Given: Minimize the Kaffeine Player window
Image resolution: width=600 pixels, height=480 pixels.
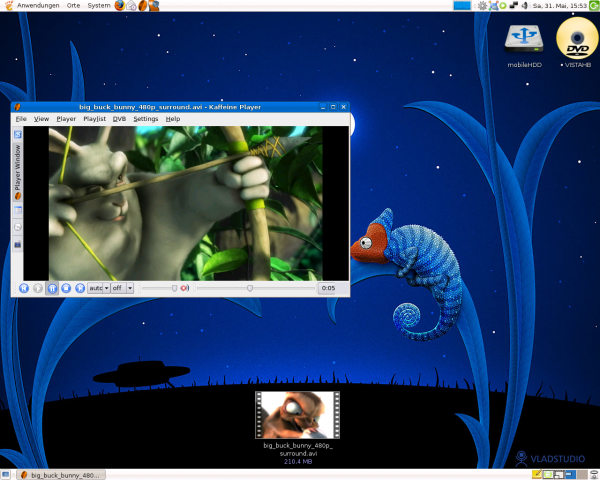Looking at the screenshot, I should (323, 107).
